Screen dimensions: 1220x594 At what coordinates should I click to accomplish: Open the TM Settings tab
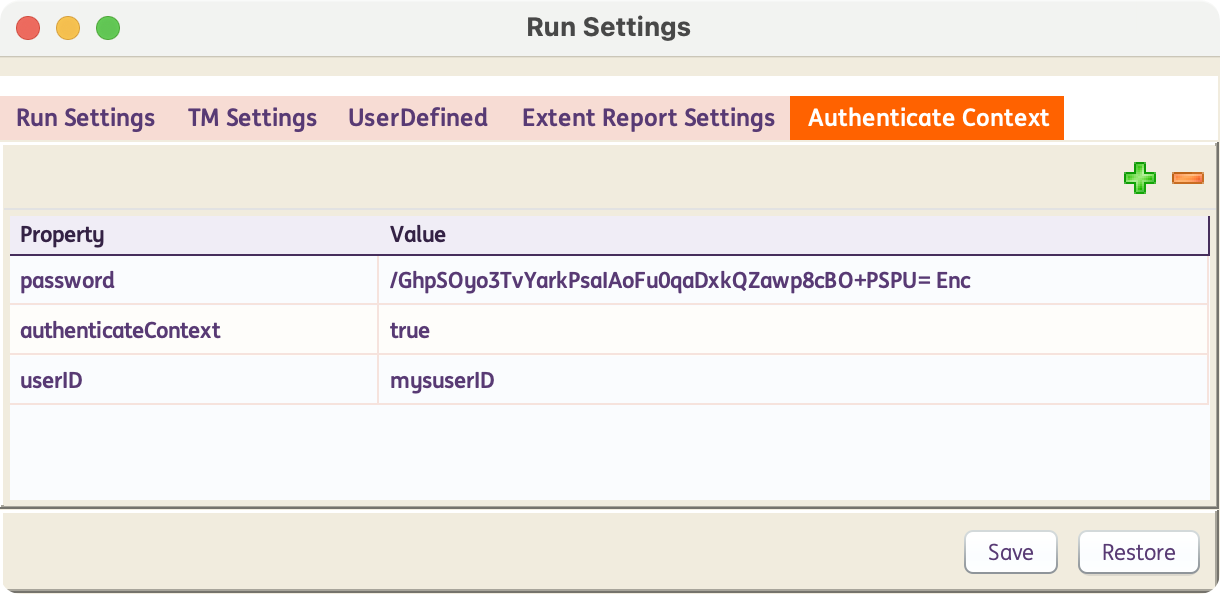pos(252,118)
